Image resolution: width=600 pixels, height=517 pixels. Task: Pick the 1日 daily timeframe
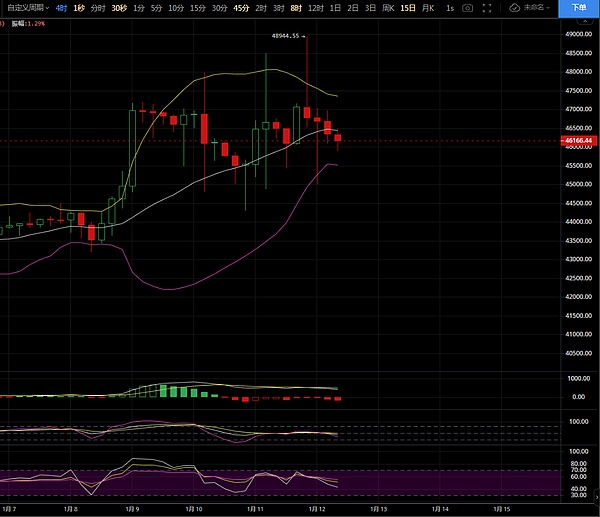[x=334, y=7]
